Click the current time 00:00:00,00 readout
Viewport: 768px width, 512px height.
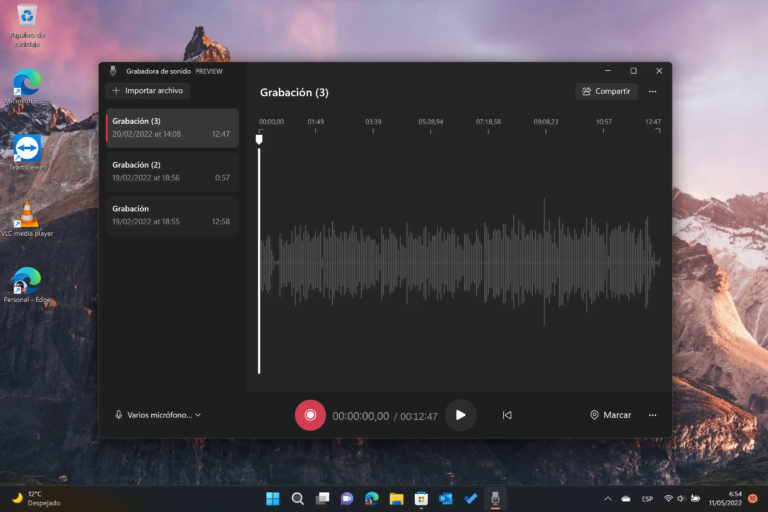click(360, 416)
